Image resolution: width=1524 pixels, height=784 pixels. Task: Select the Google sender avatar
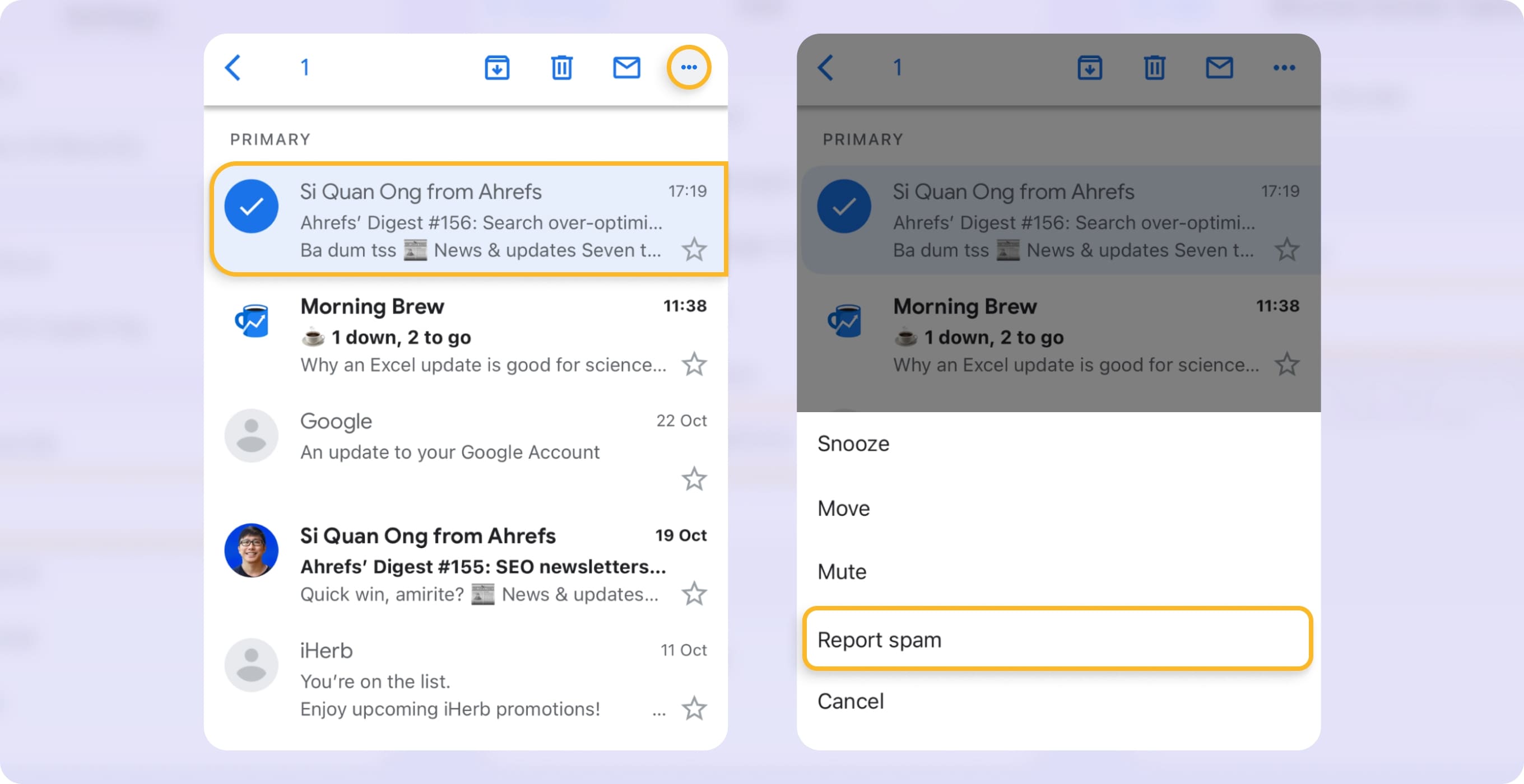pyautogui.click(x=252, y=435)
